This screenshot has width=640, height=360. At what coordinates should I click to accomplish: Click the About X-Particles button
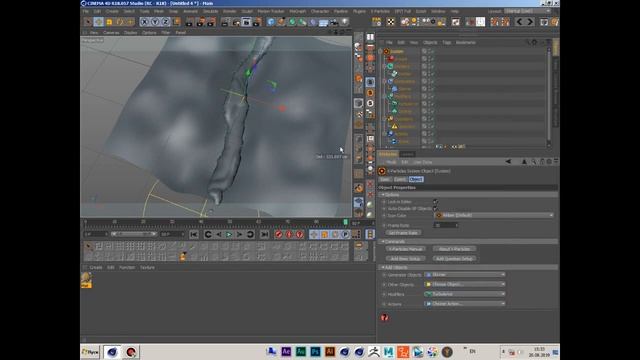pos(454,249)
